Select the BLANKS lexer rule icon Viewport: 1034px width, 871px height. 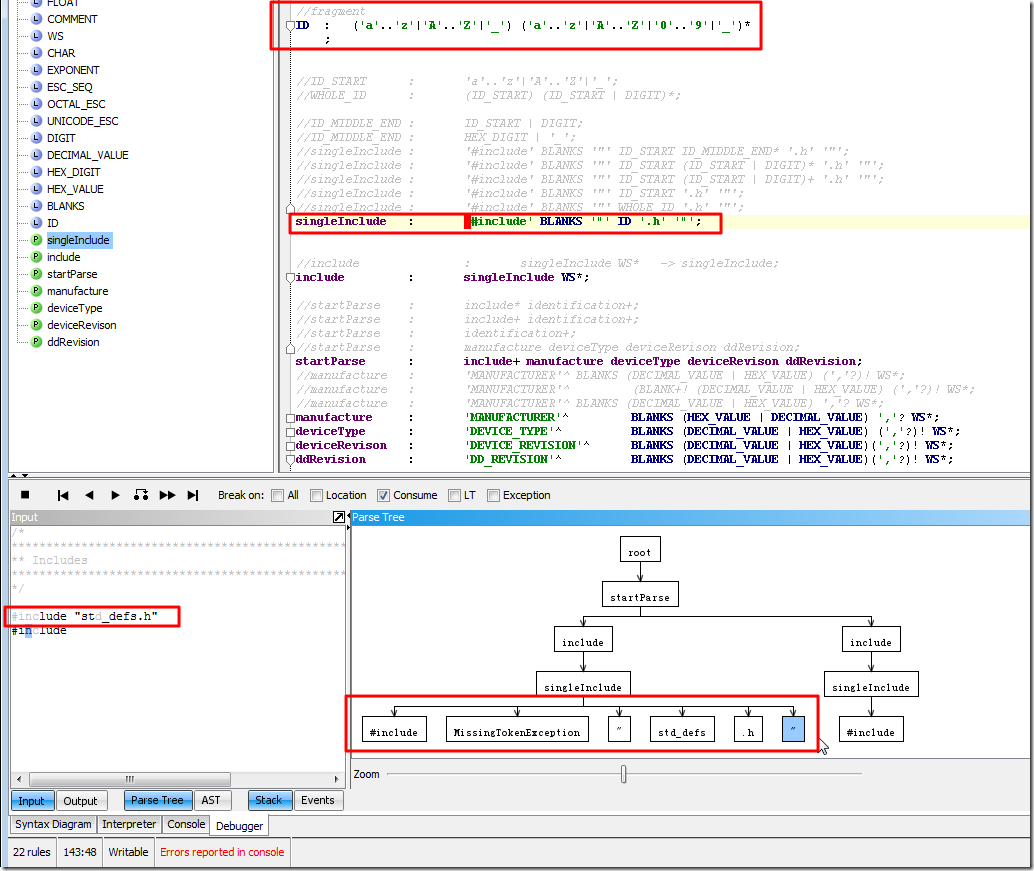click(37, 206)
